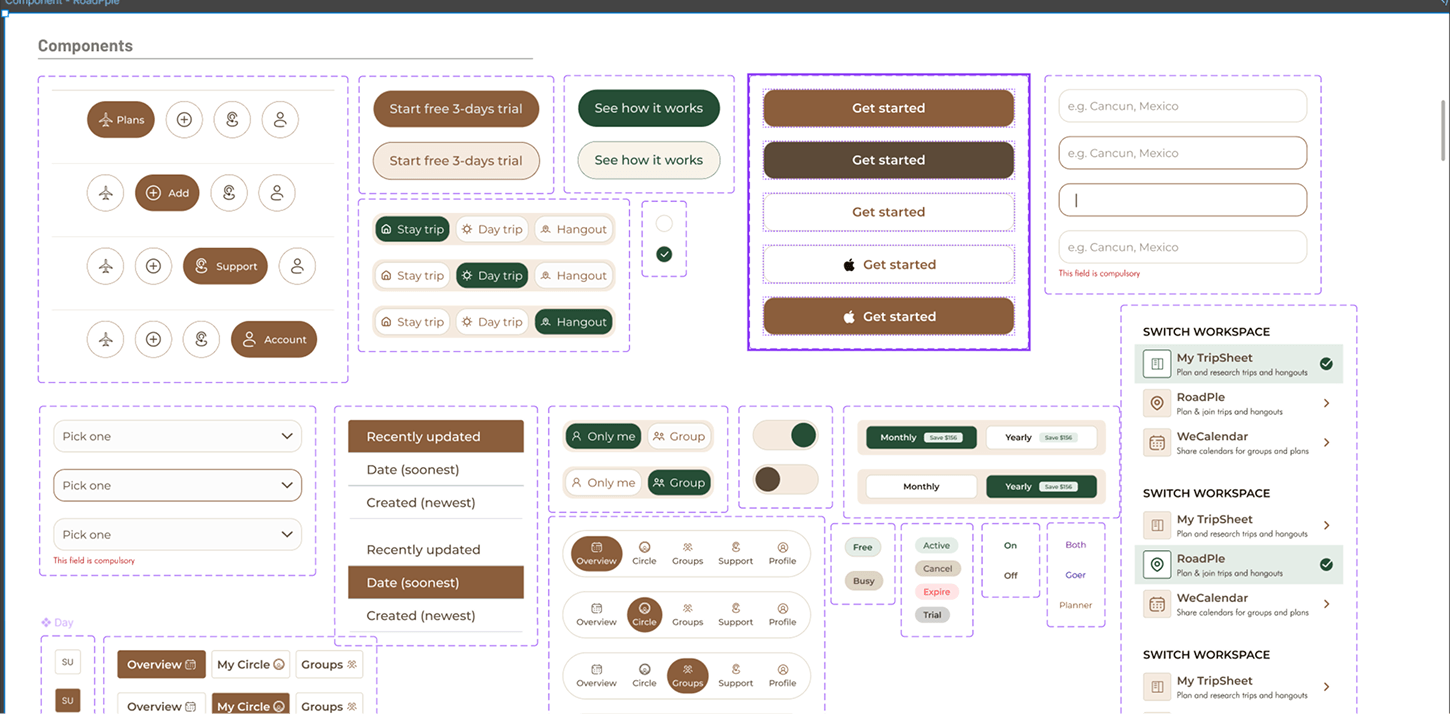
Task: Select the green-highlighted Day trip segment
Action: [493, 275]
